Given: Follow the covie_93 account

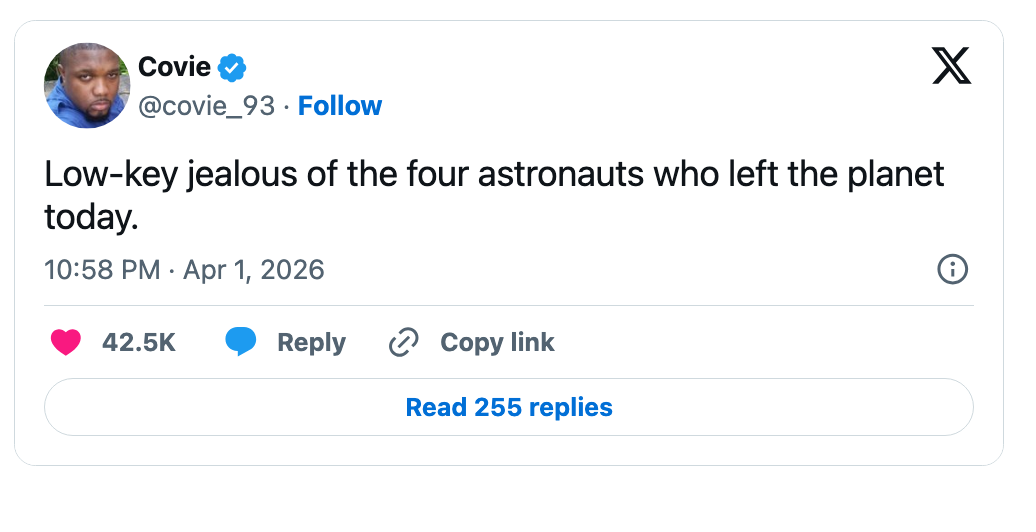Looking at the screenshot, I should point(340,106).
